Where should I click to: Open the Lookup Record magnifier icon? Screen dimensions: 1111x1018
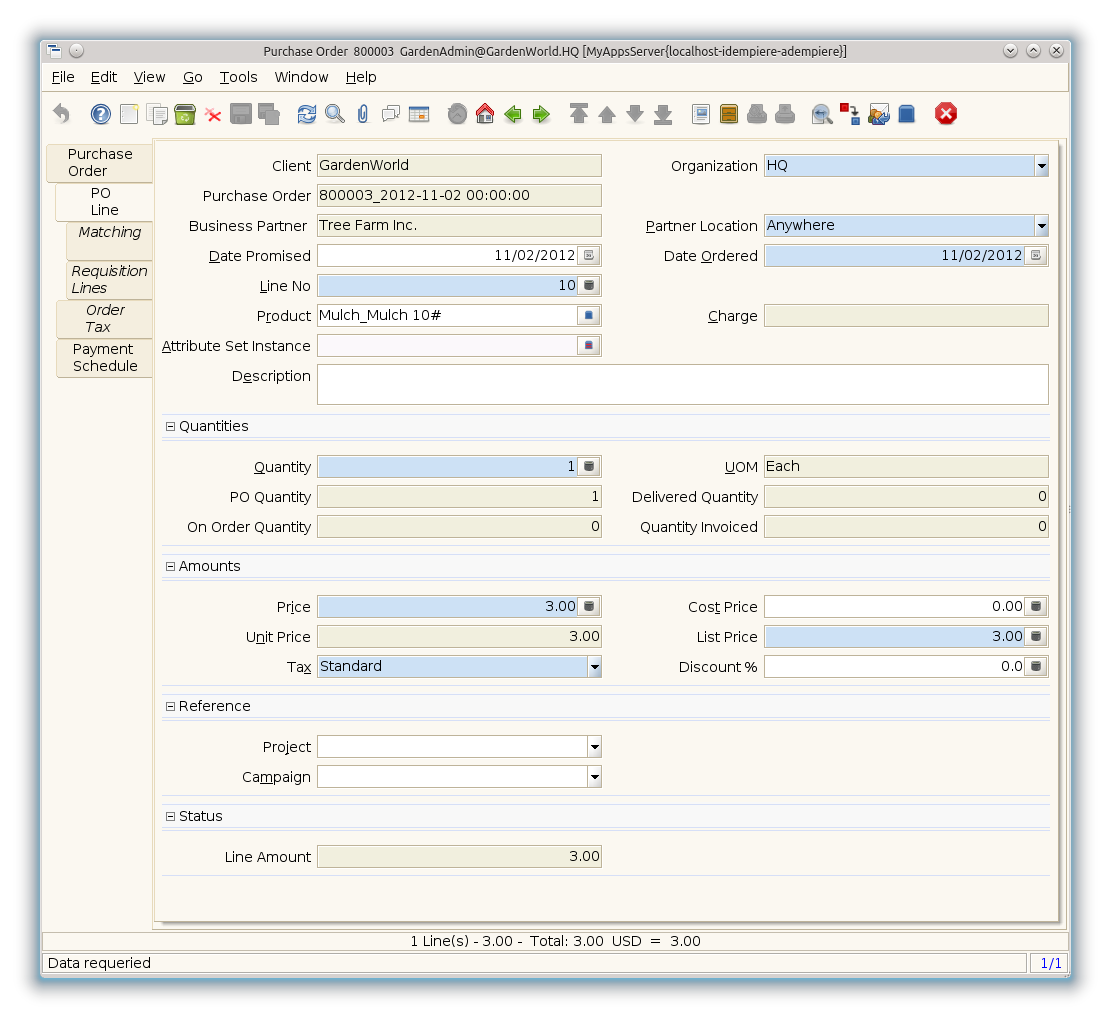[x=335, y=114]
